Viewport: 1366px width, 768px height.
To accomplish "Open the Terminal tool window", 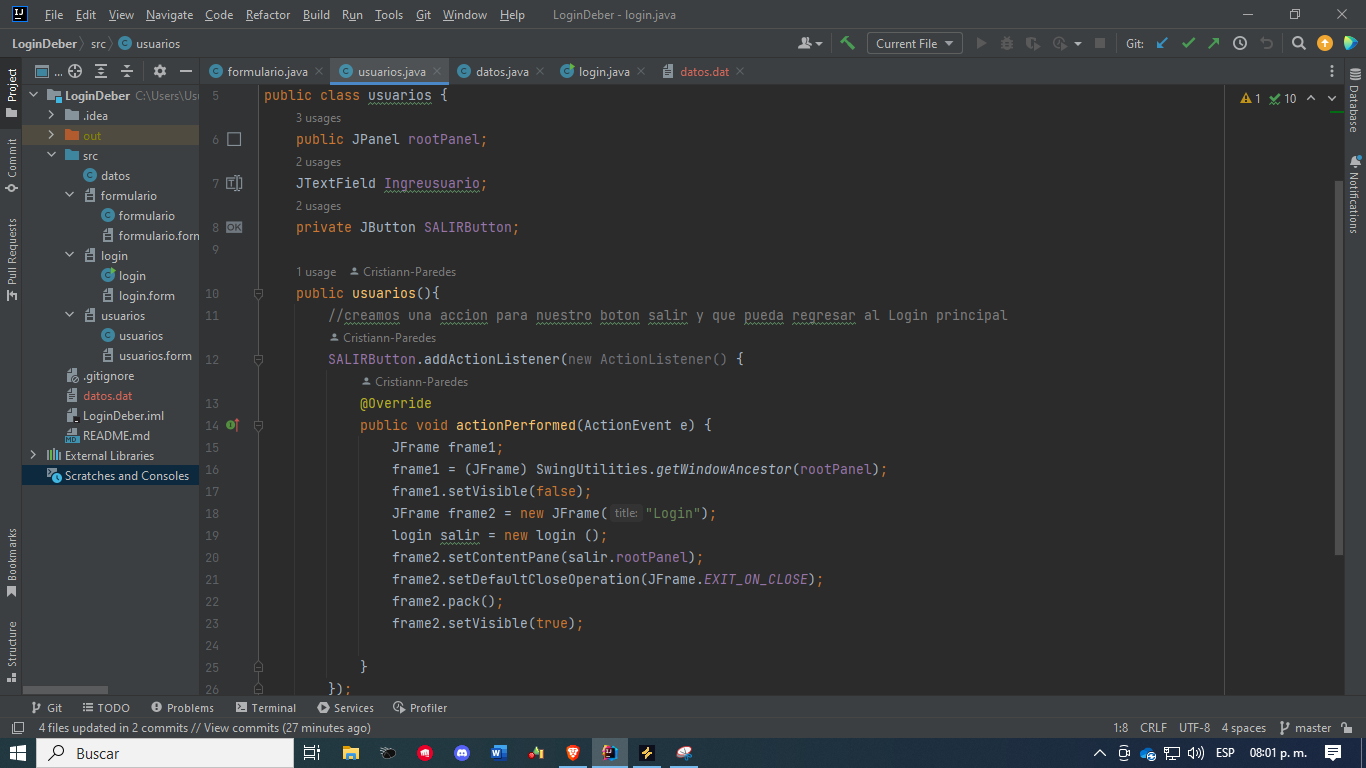I will pyautogui.click(x=265, y=707).
